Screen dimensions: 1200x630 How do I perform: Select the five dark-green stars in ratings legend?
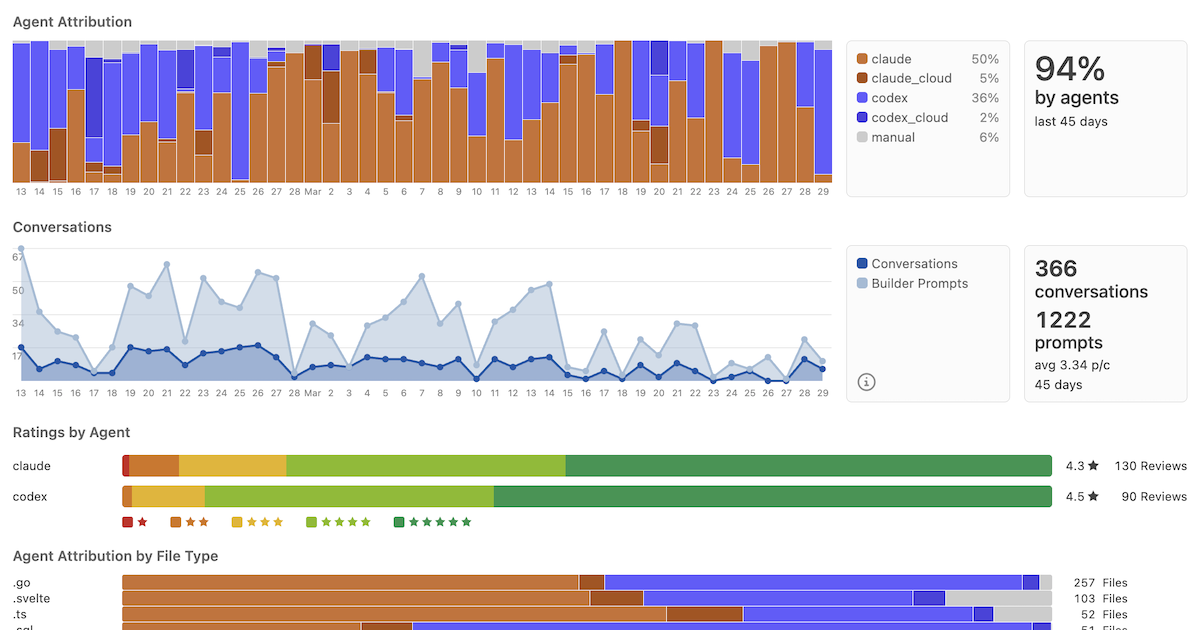click(x=440, y=522)
